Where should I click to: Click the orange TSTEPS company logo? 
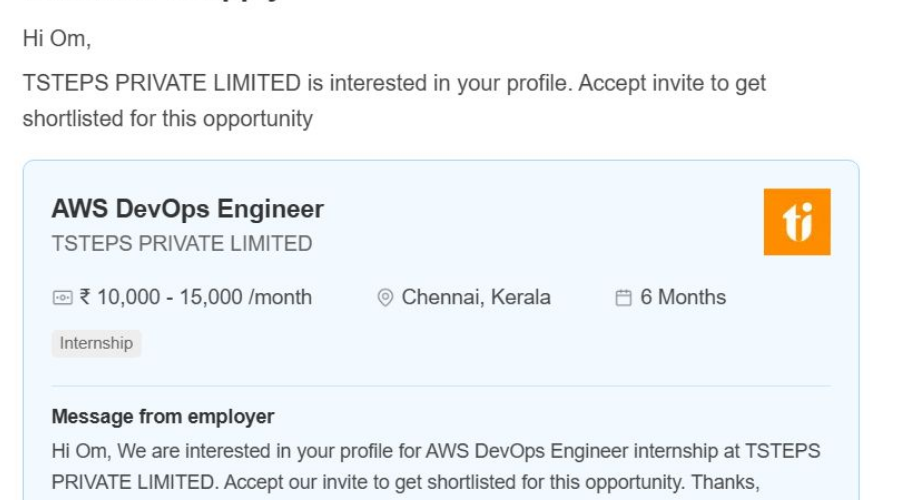(797, 222)
